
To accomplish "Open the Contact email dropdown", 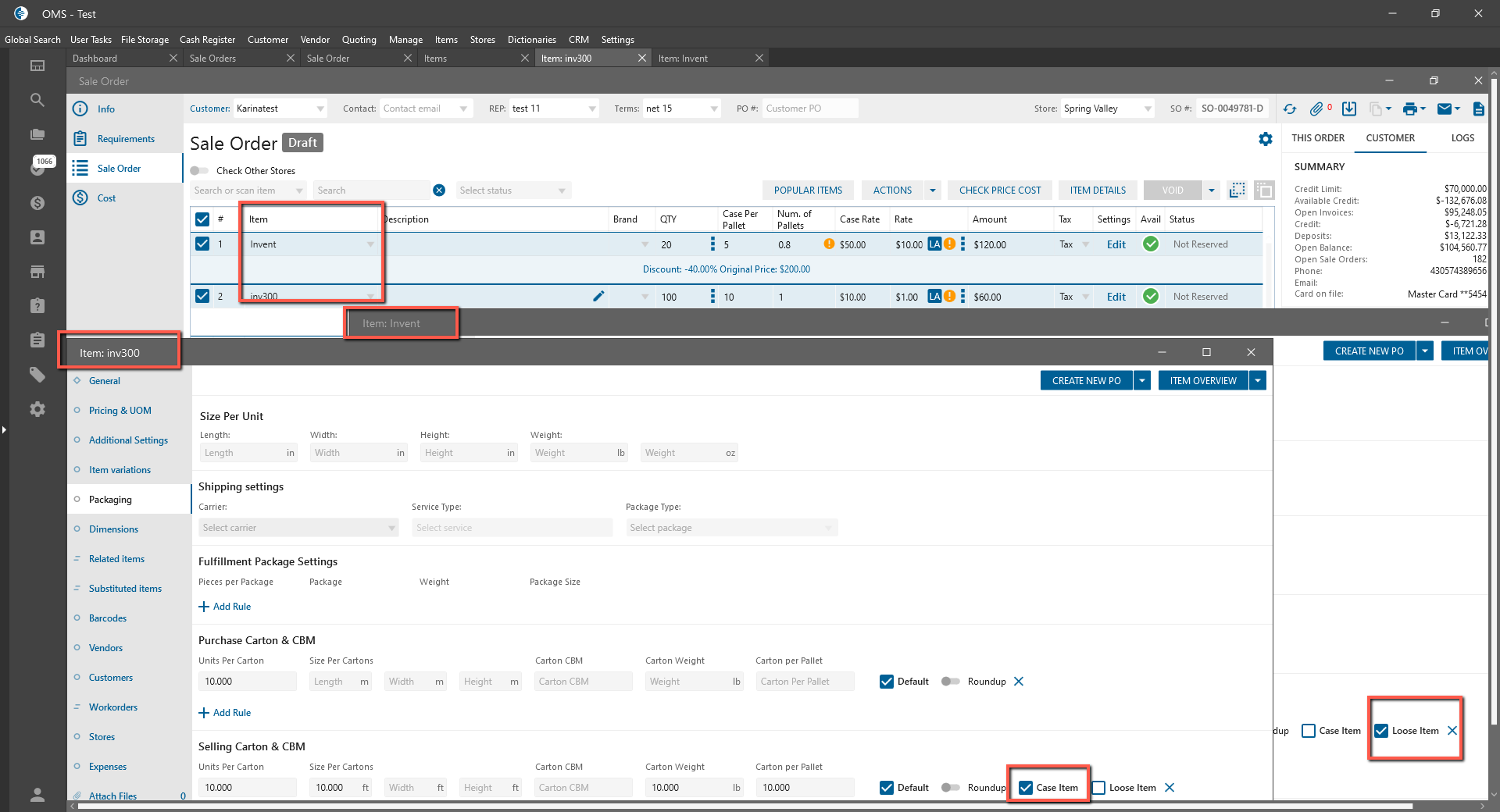I will click(x=463, y=109).
